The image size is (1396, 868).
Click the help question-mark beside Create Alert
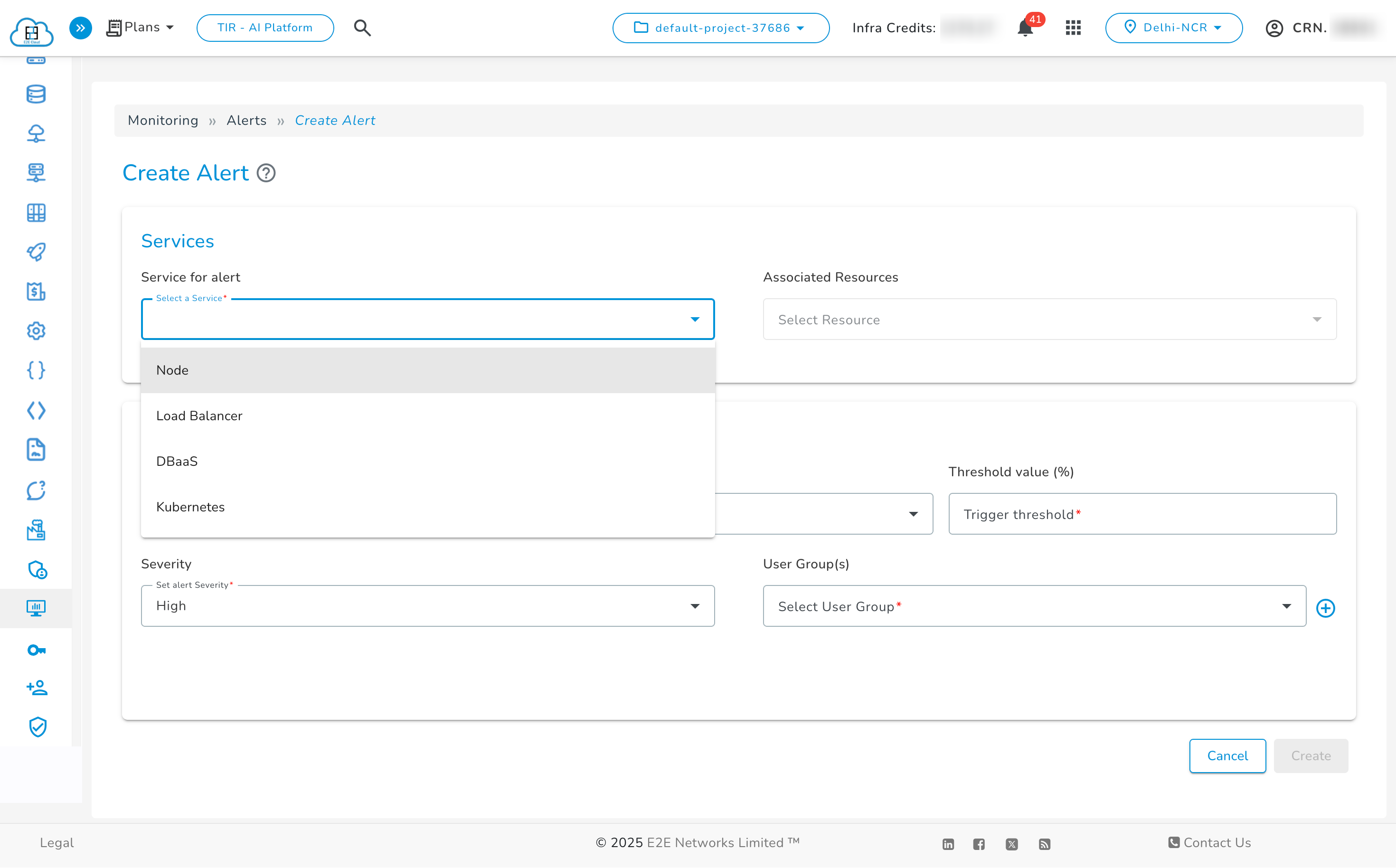click(266, 173)
